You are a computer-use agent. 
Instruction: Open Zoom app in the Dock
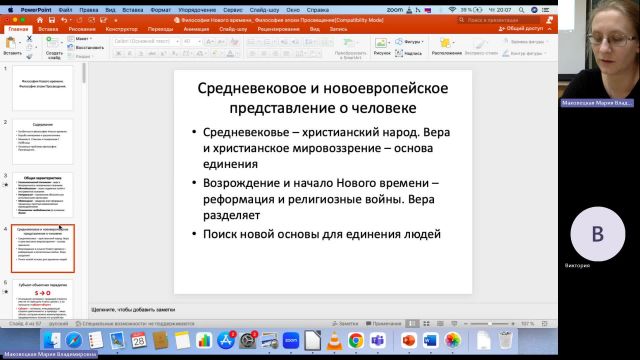(x=291, y=340)
